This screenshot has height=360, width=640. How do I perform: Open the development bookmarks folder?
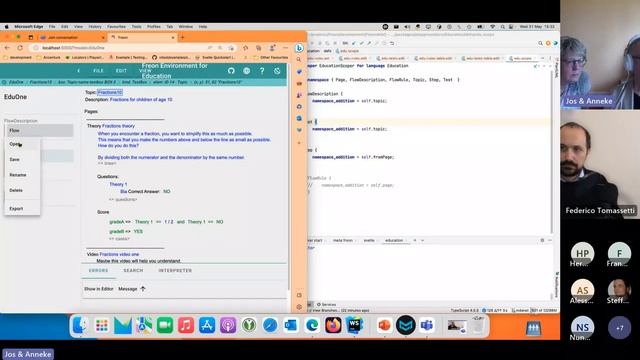click(x=17, y=58)
